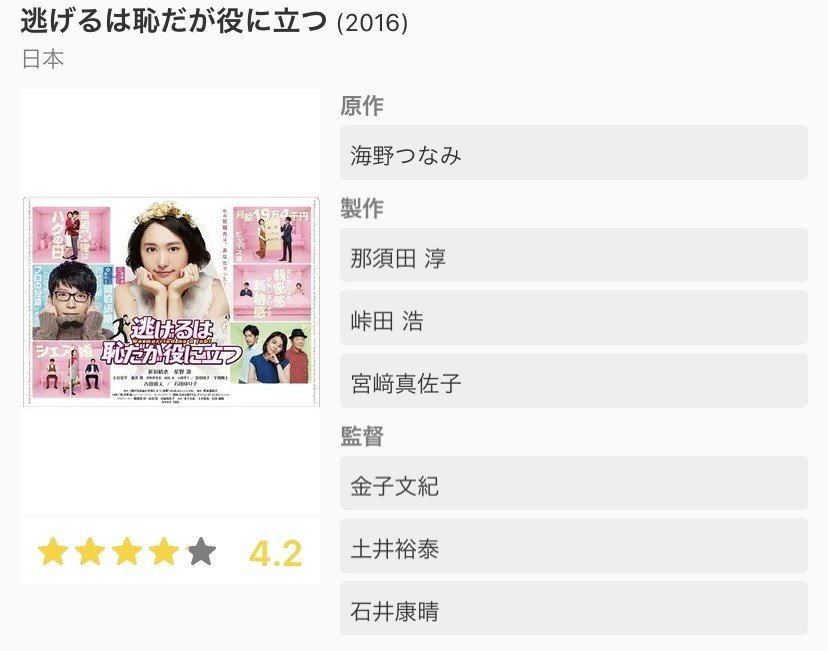Click the title 逃げるは恥だが役に立つ

(x=174, y=21)
